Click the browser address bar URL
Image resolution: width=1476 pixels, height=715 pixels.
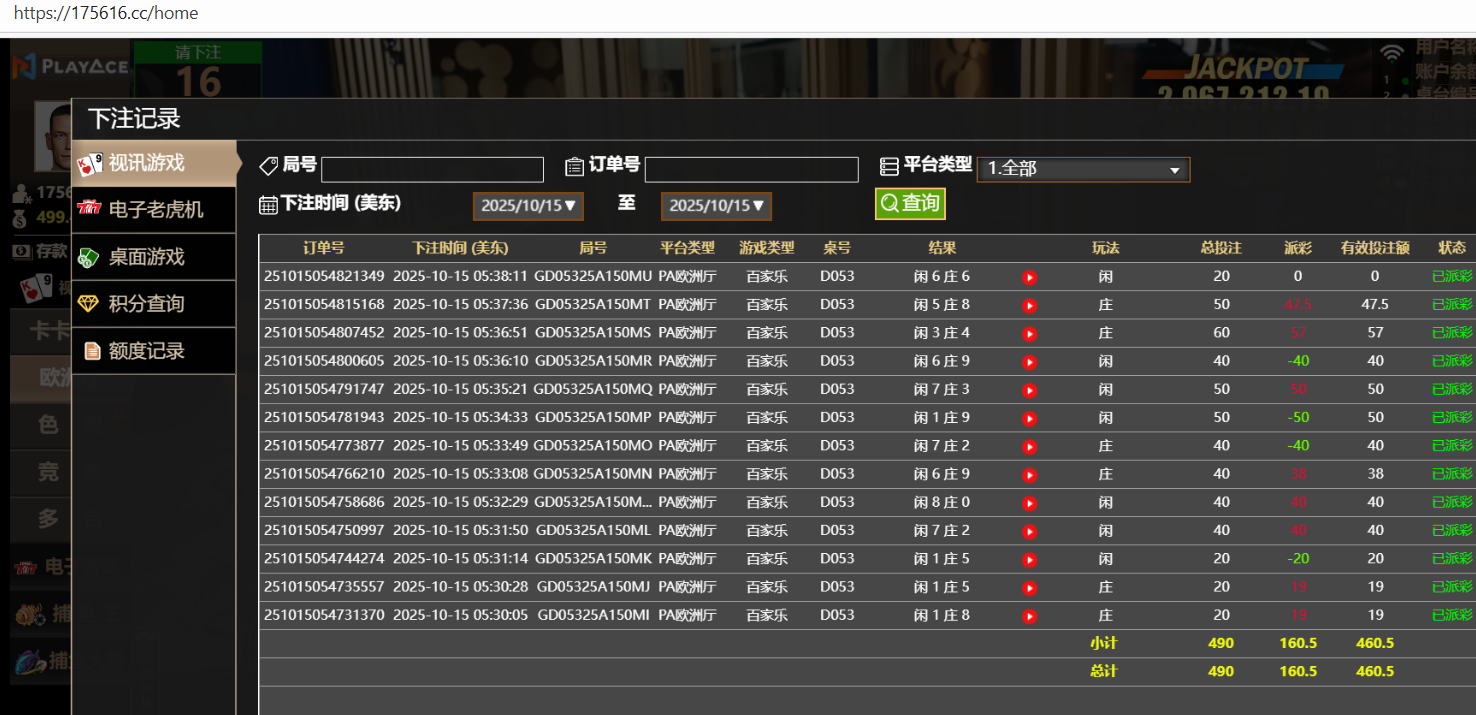106,14
